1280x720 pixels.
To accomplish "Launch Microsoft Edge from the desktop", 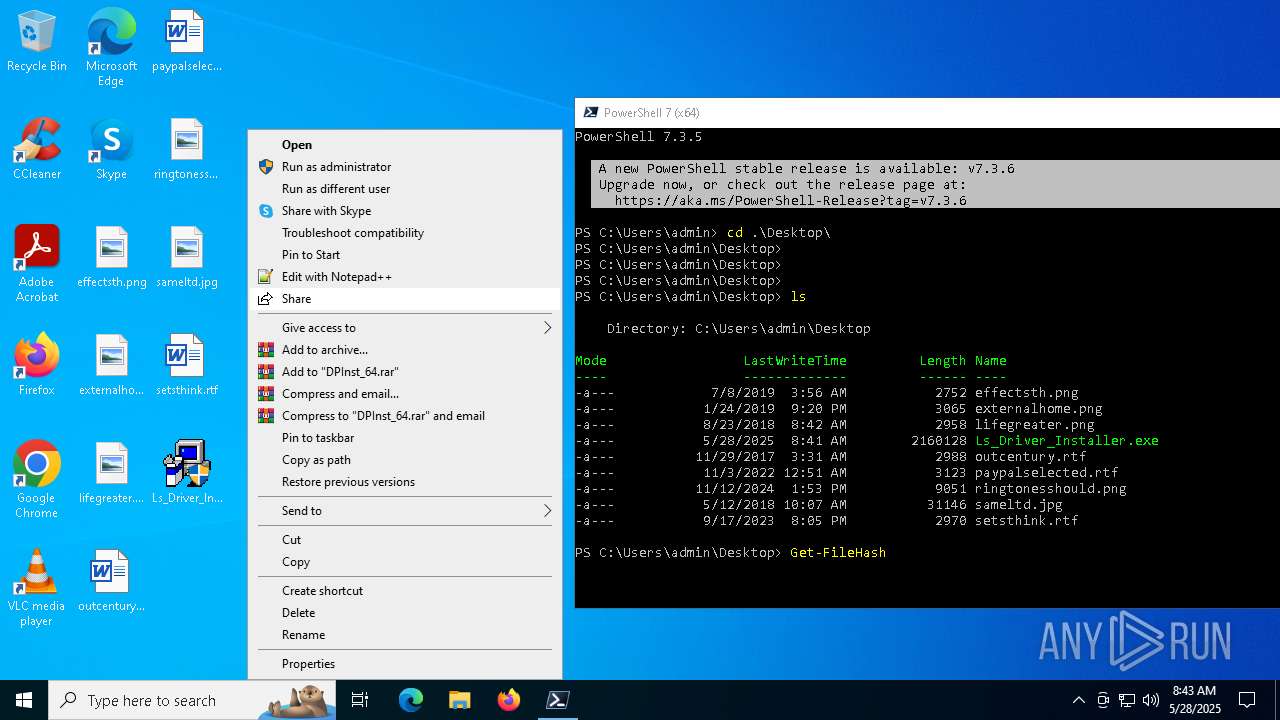I will pyautogui.click(x=111, y=48).
